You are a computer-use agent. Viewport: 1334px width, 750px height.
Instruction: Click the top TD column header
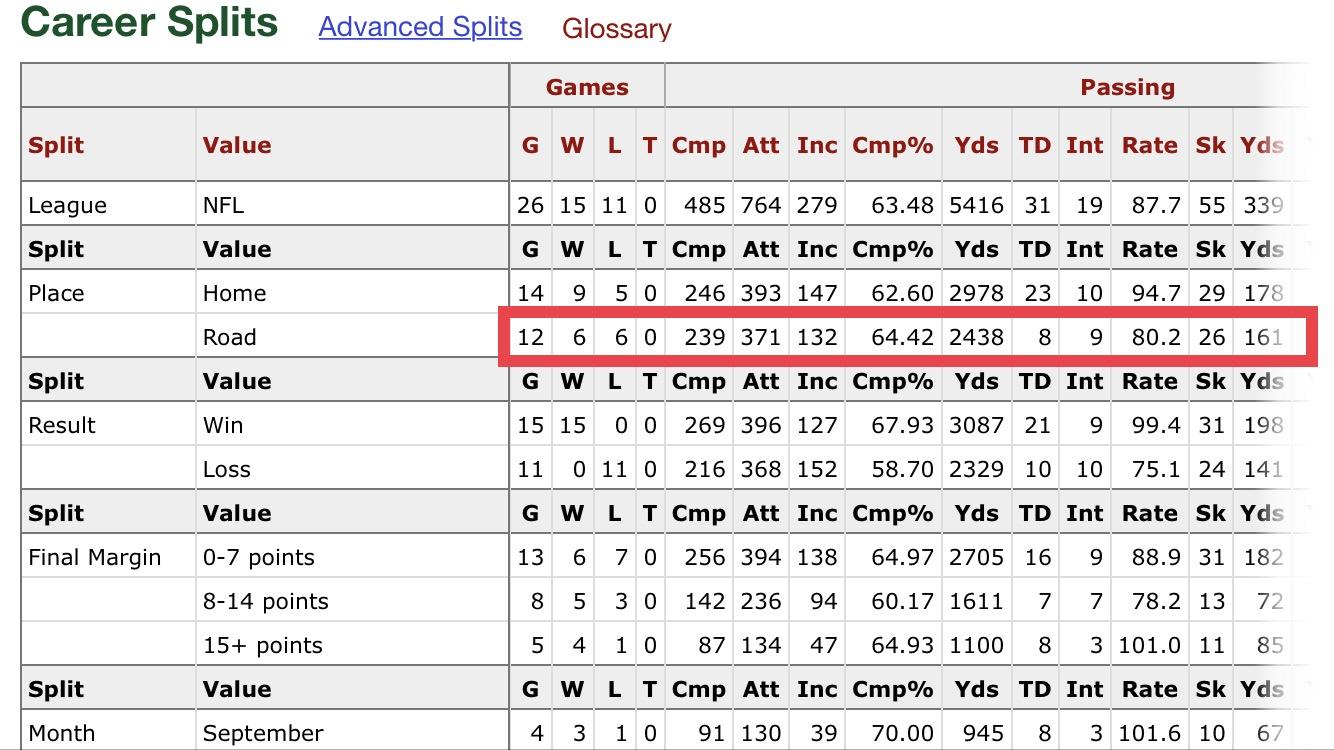coord(1035,145)
